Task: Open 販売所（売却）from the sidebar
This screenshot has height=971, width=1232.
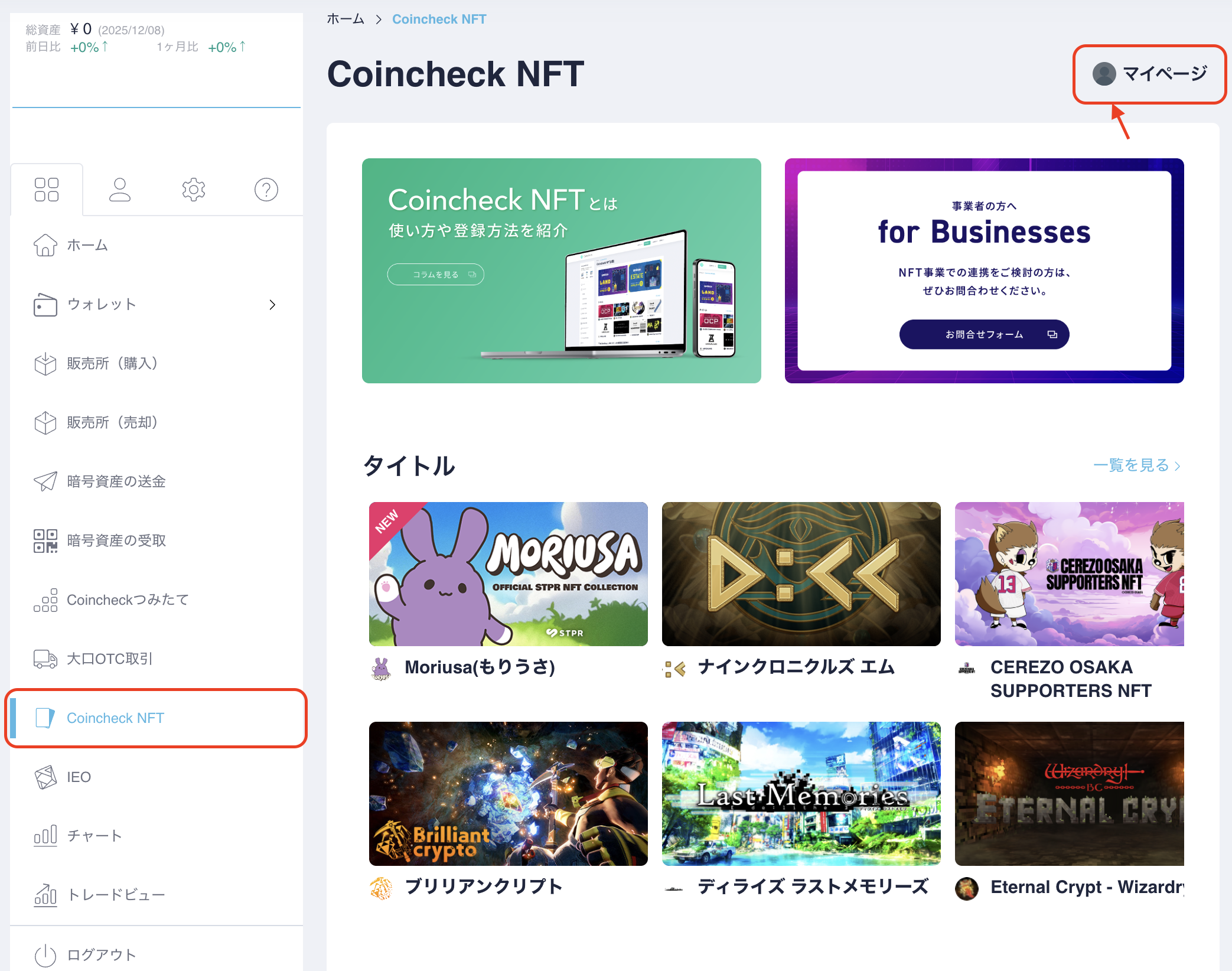Action: [x=112, y=422]
